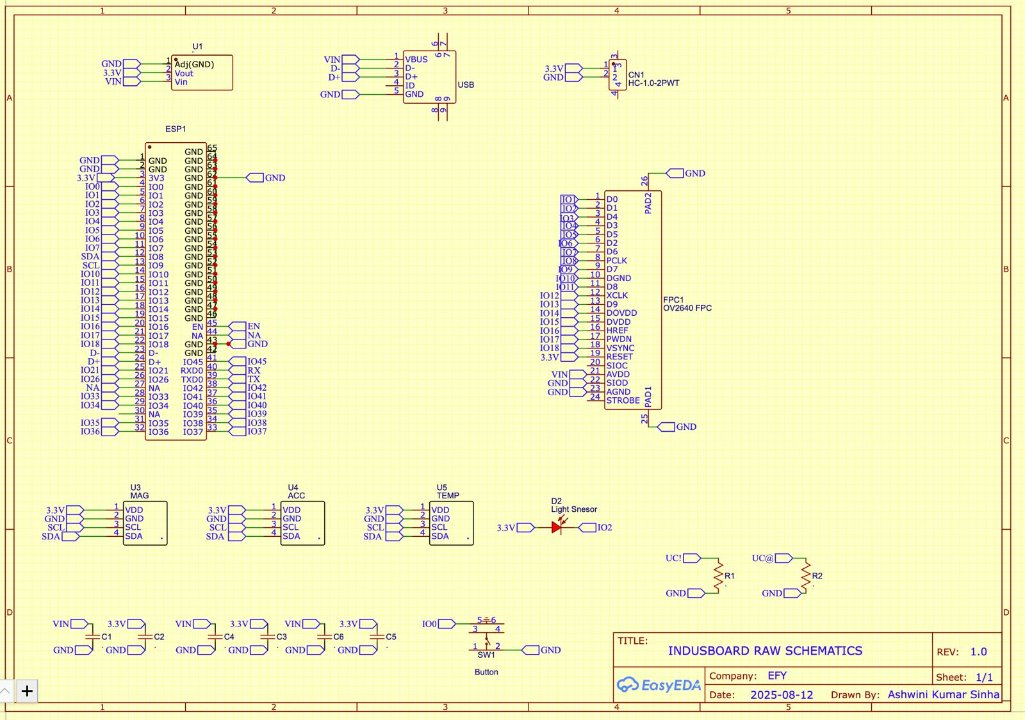Image resolution: width=1025 pixels, height=720 pixels.
Task: Click the Light Snesor label above D2
Action: 574,509
